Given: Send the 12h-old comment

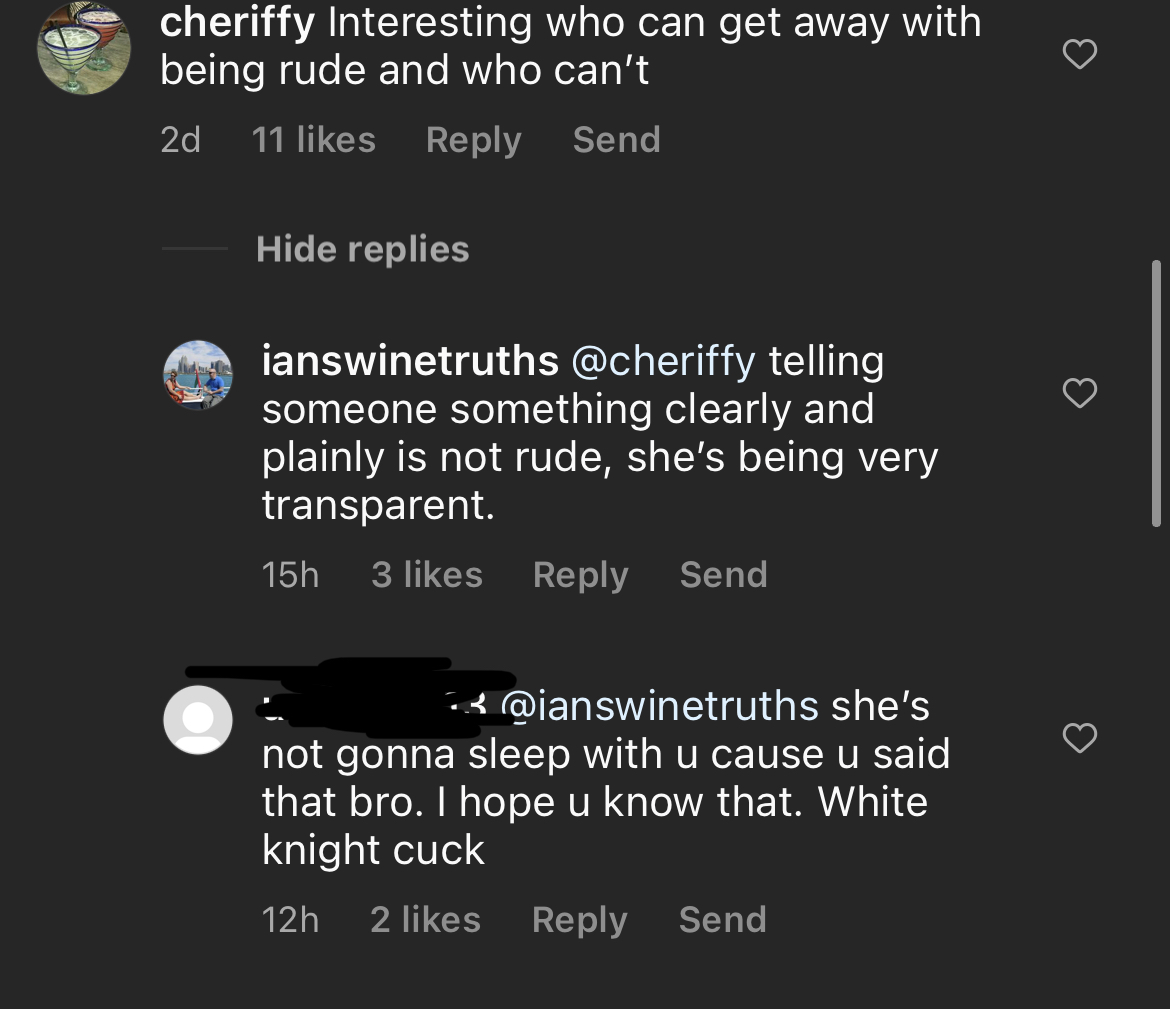Looking at the screenshot, I should [x=722, y=919].
